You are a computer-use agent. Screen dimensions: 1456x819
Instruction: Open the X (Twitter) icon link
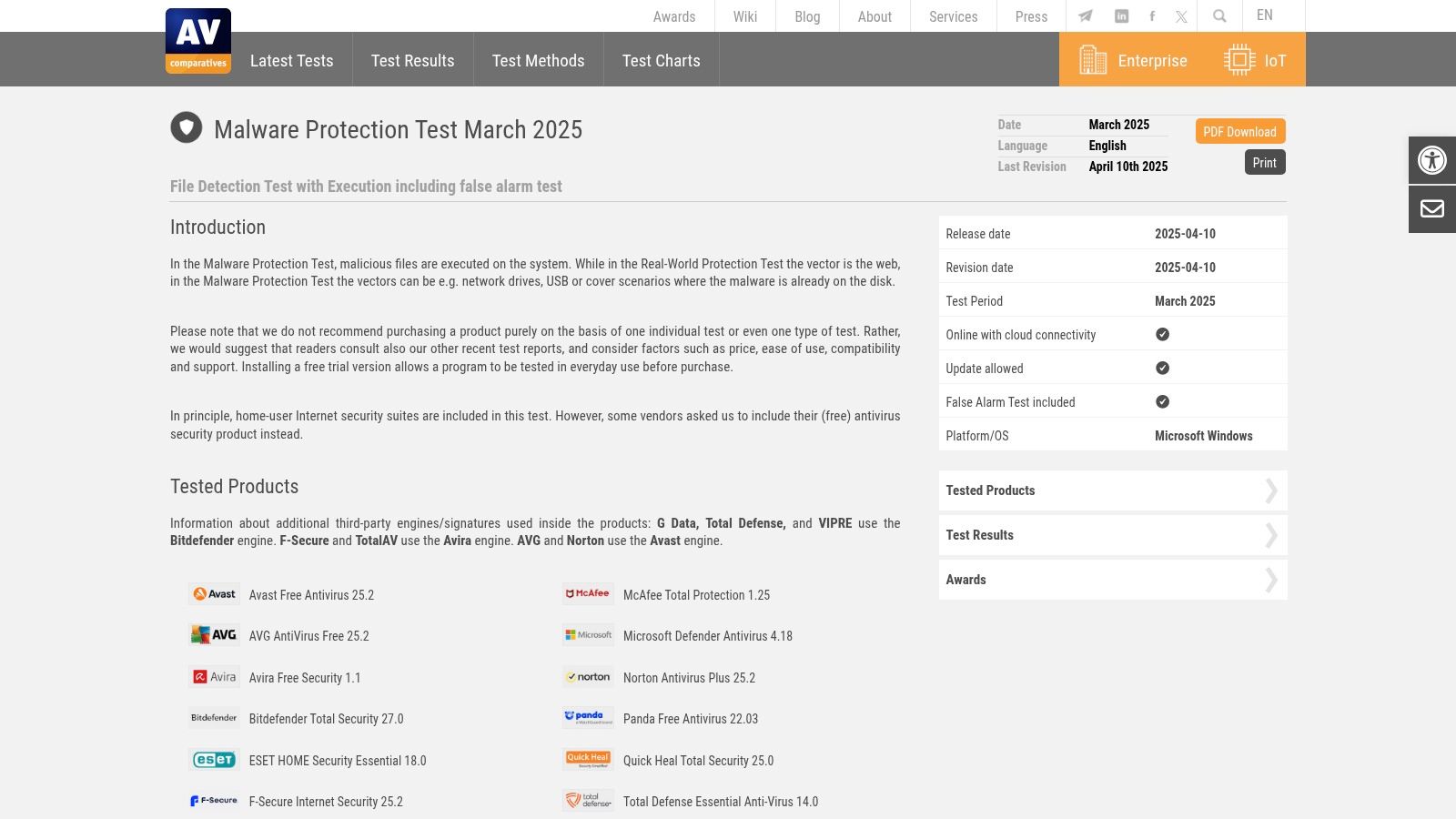point(1181,16)
